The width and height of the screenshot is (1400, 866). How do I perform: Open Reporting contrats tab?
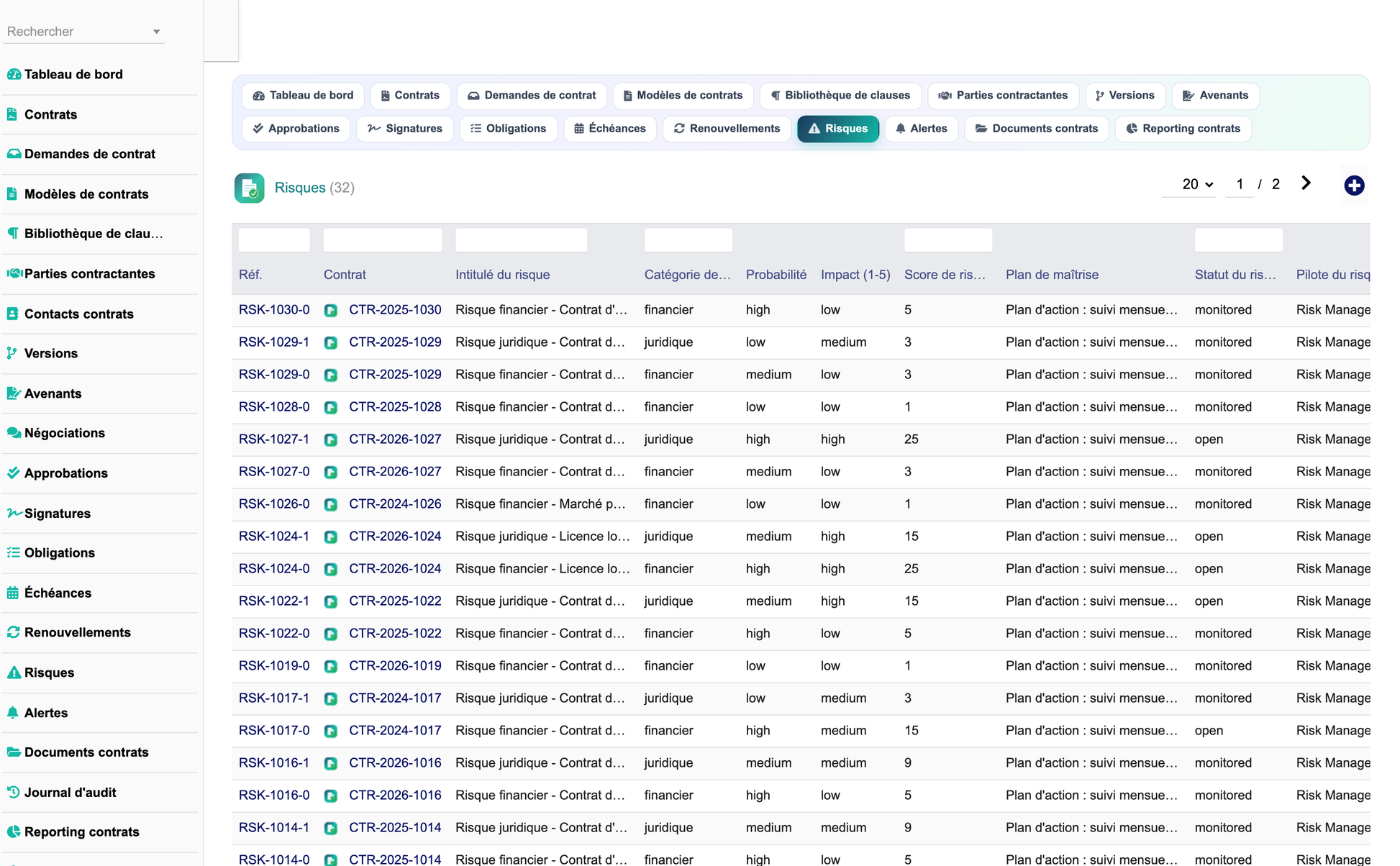pos(1183,129)
